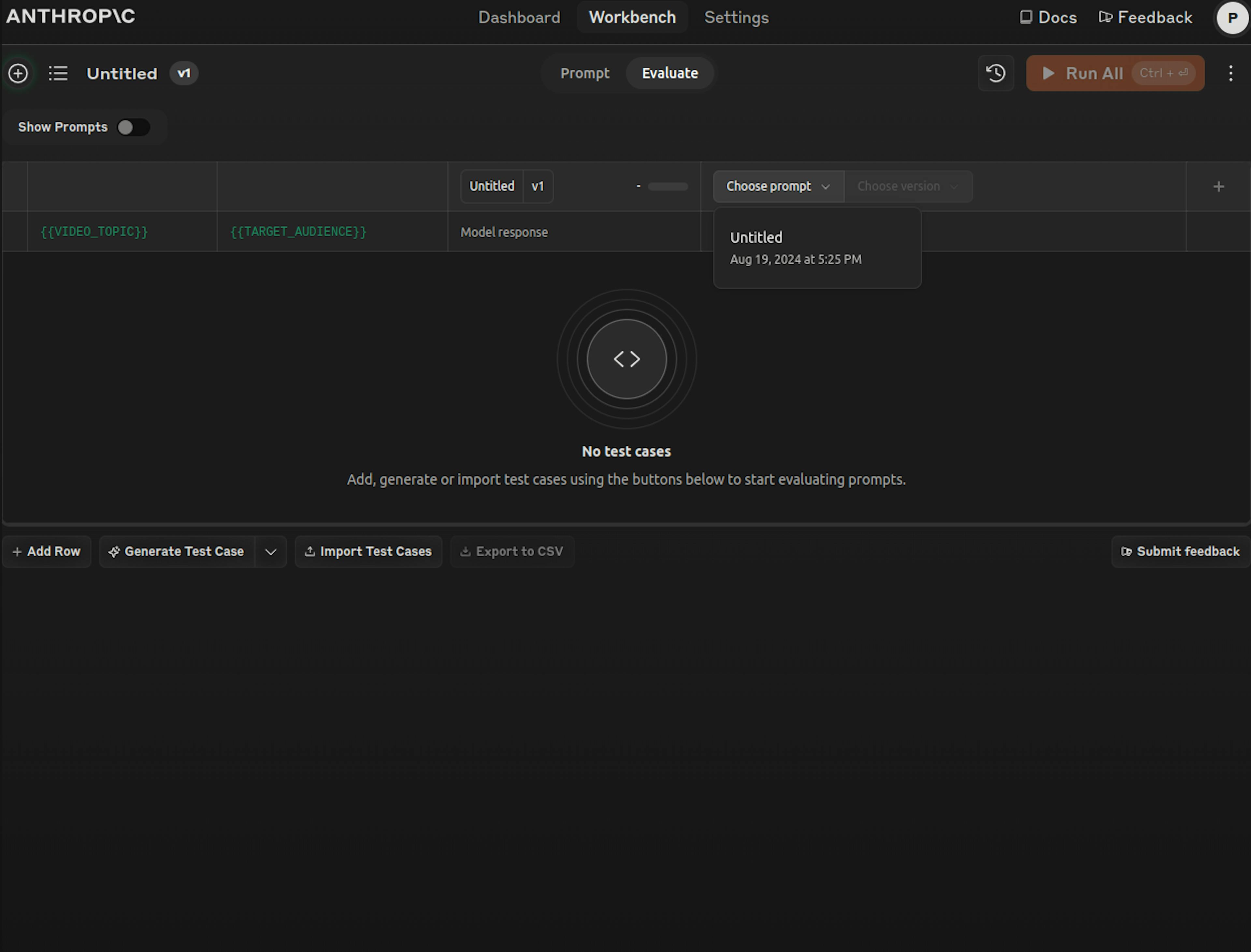Screen dimensions: 1251x952
Task: Toggle the Show Prompts switch
Action: tap(133, 127)
